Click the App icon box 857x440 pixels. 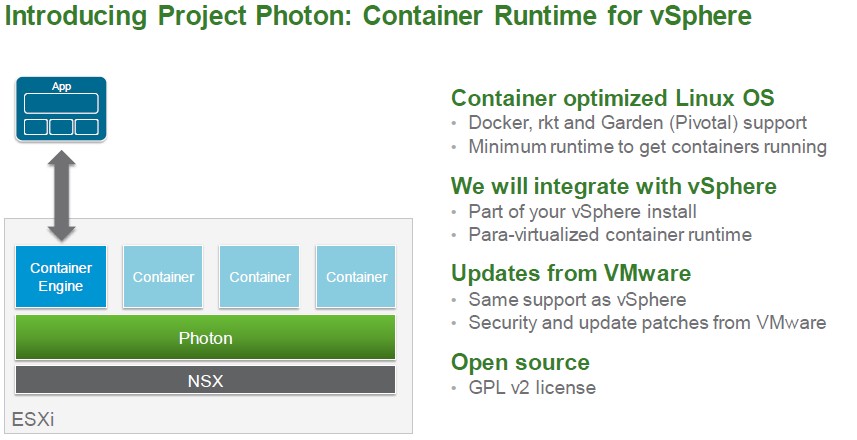(x=61, y=109)
